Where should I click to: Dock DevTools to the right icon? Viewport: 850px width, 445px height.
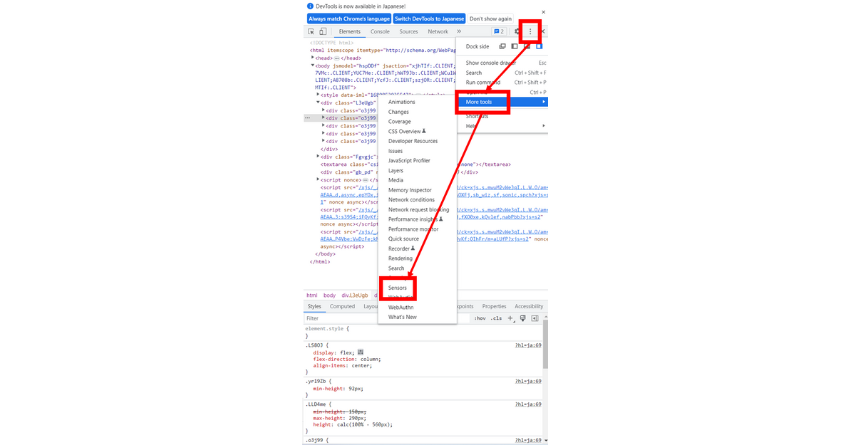pyautogui.click(x=539, y=47)
